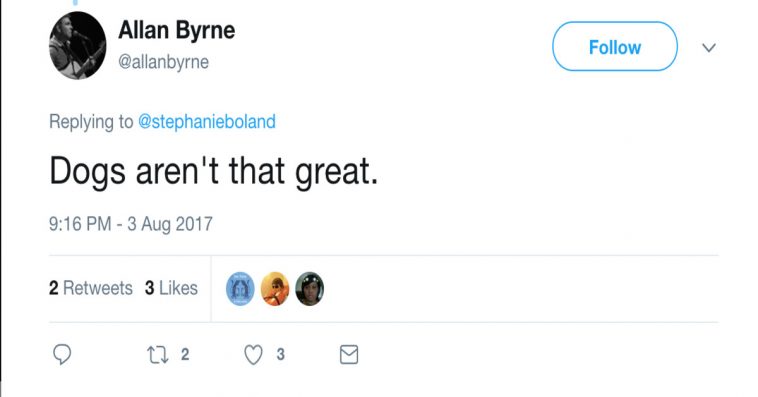Open the 9:16 PM - 3 Aug 2017 timestamp

coord(131,224)
